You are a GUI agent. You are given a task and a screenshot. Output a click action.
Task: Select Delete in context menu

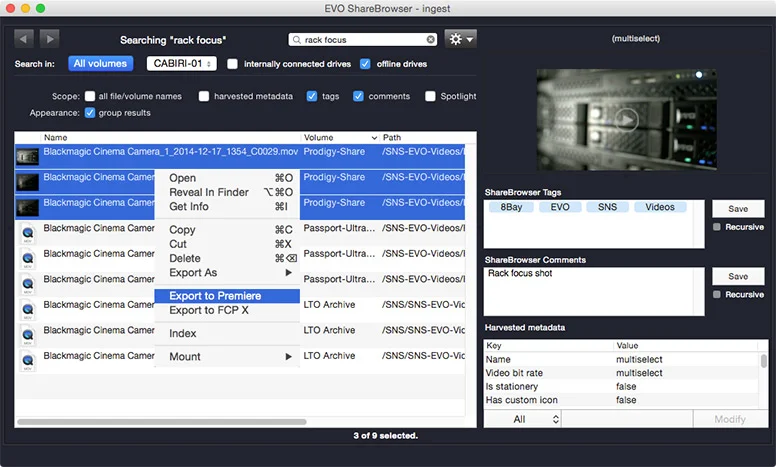click(x=227, y=259)
